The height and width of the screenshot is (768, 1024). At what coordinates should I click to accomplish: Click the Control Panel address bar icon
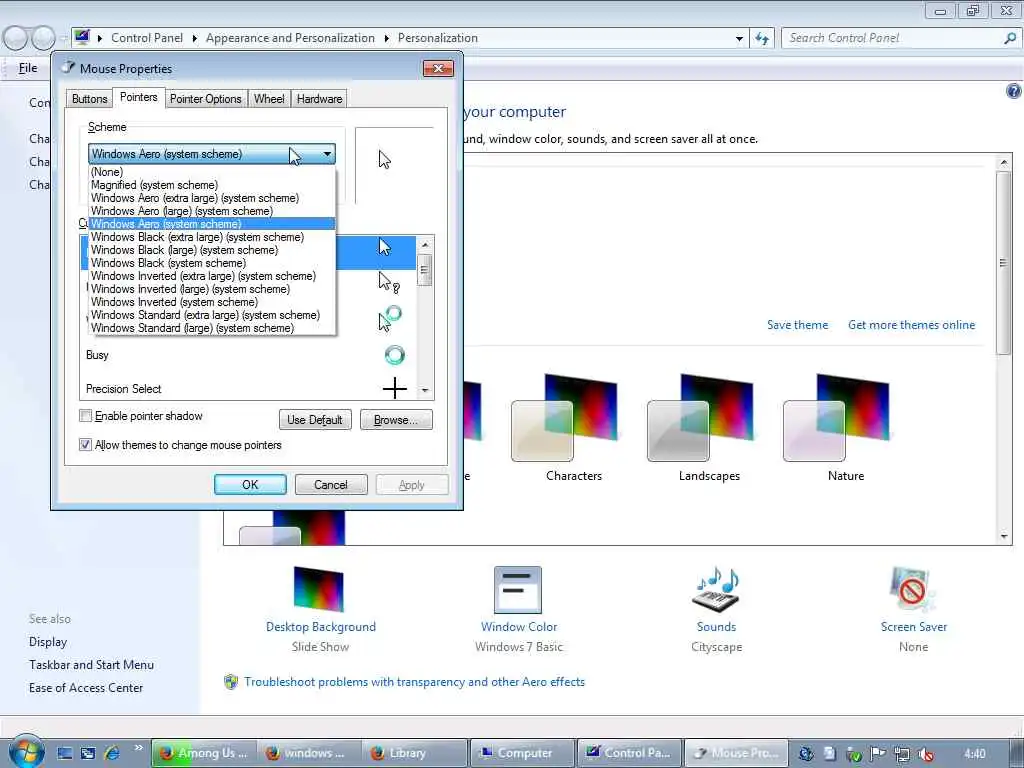point(82,37)
